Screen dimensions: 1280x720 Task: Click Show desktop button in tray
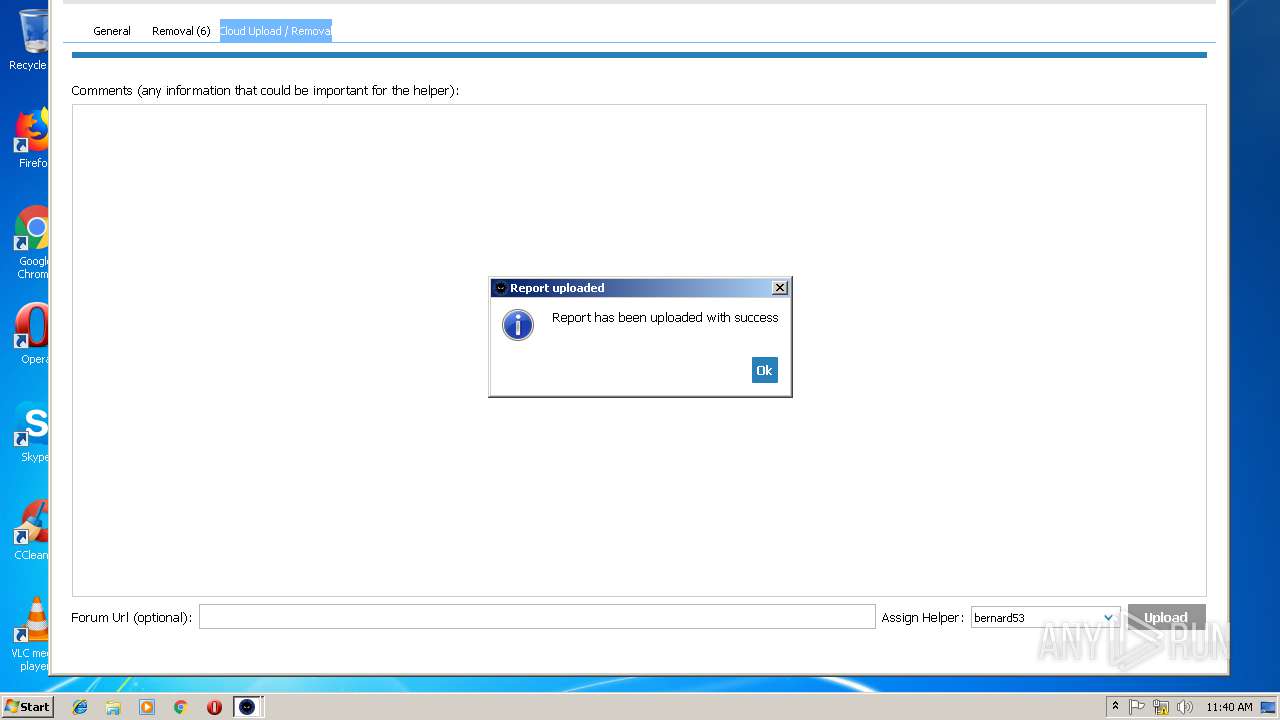[x=1269, y=707]
